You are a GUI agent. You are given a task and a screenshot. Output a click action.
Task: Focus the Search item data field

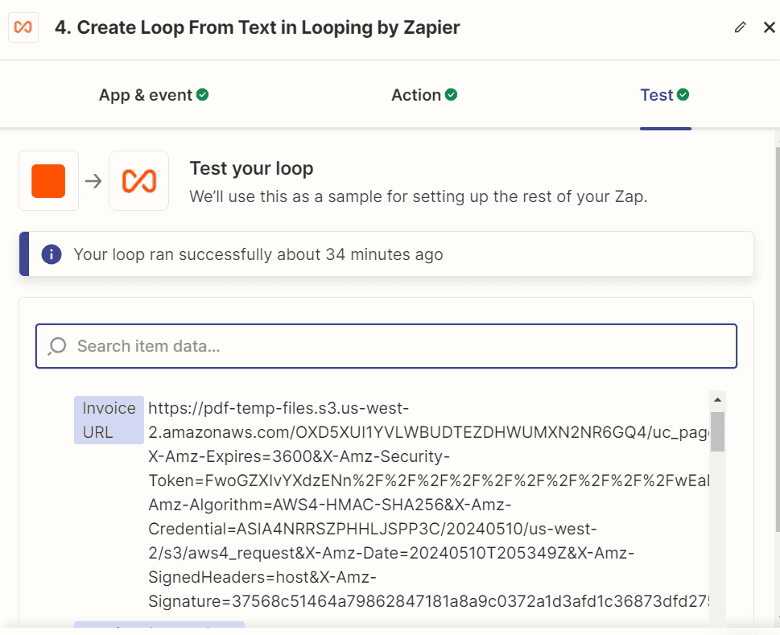point(386,346)
